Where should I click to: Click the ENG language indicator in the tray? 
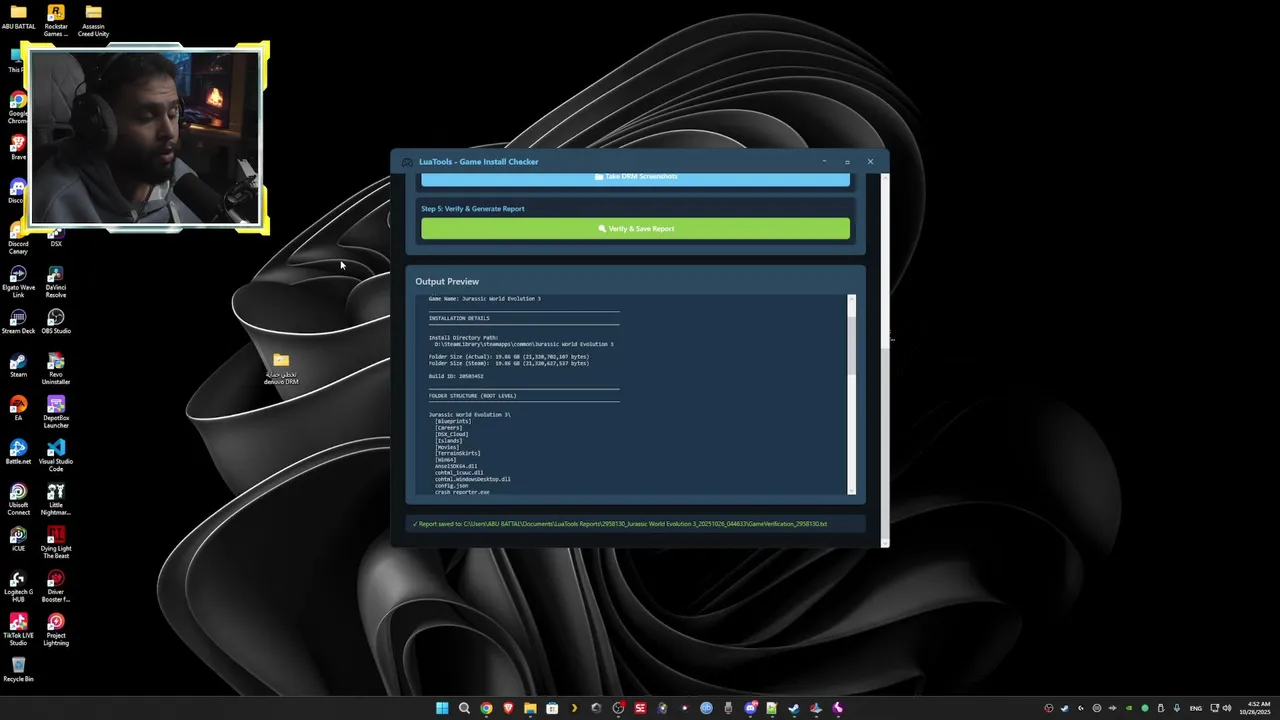[1196, 708]
